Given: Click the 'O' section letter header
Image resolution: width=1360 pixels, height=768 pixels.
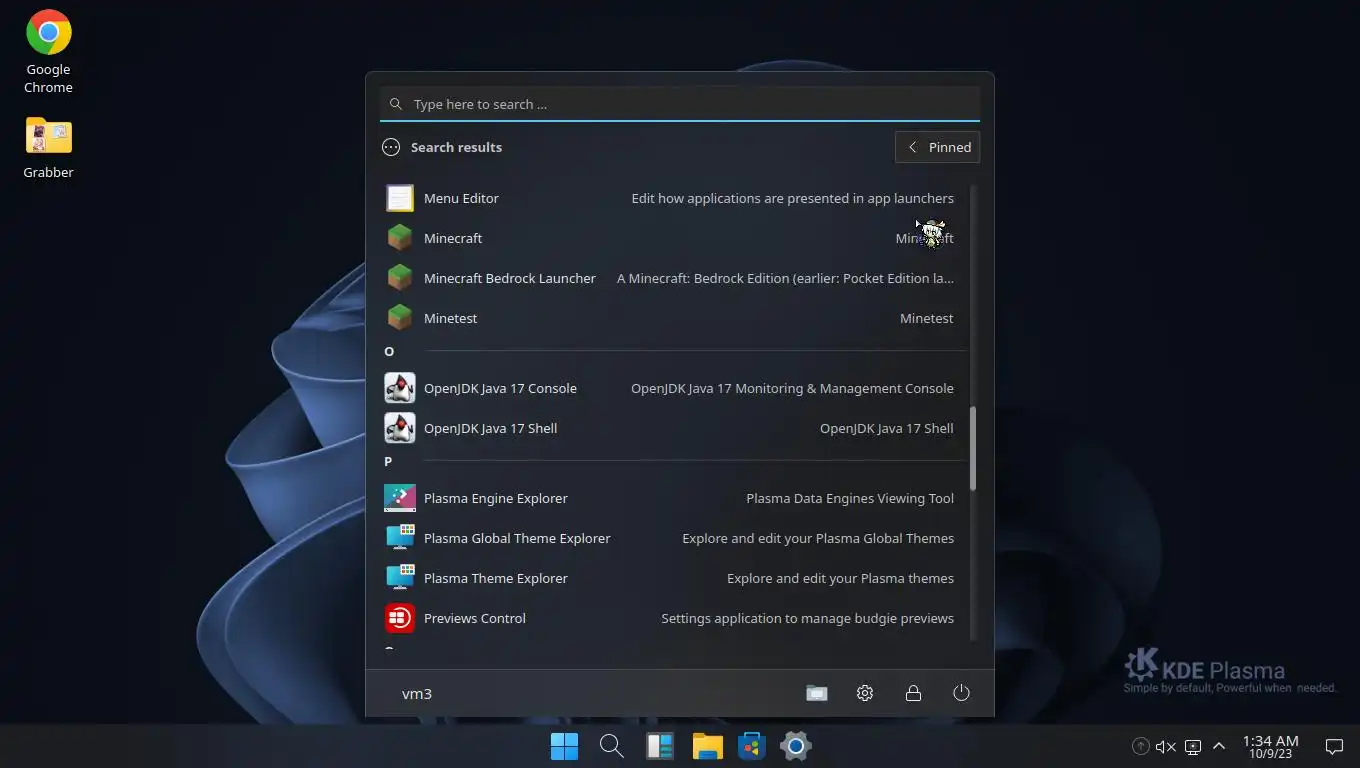Looking at the screenshot, I should click(389, 351).
